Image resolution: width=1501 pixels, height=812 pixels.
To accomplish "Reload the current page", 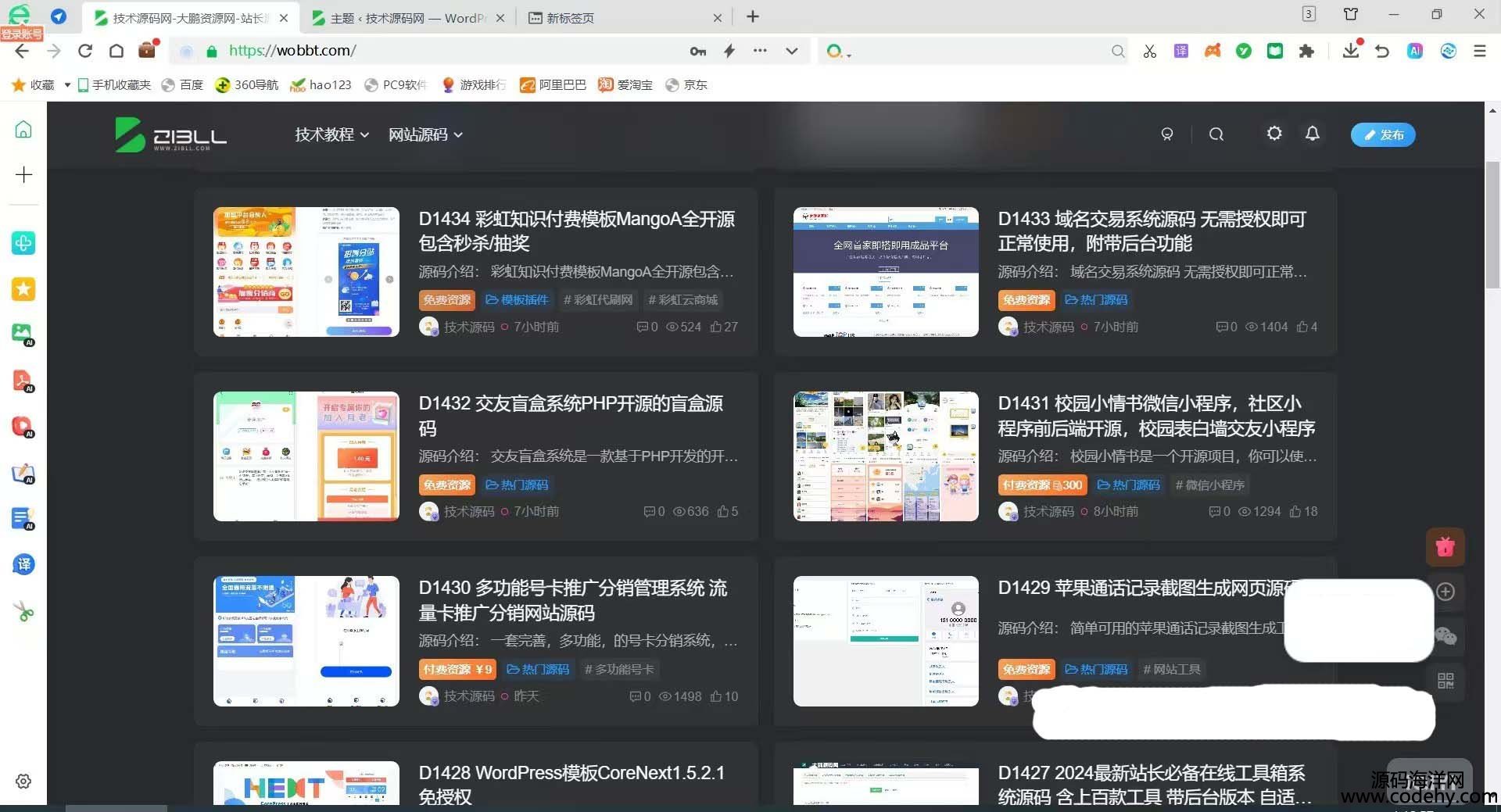I will pos(85,51).
